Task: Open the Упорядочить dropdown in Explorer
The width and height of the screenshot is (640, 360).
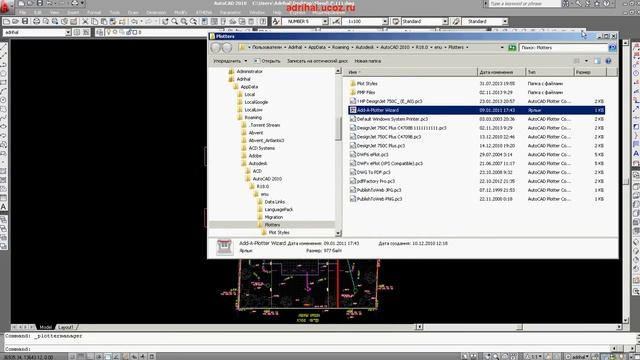Action: [230, 61]
